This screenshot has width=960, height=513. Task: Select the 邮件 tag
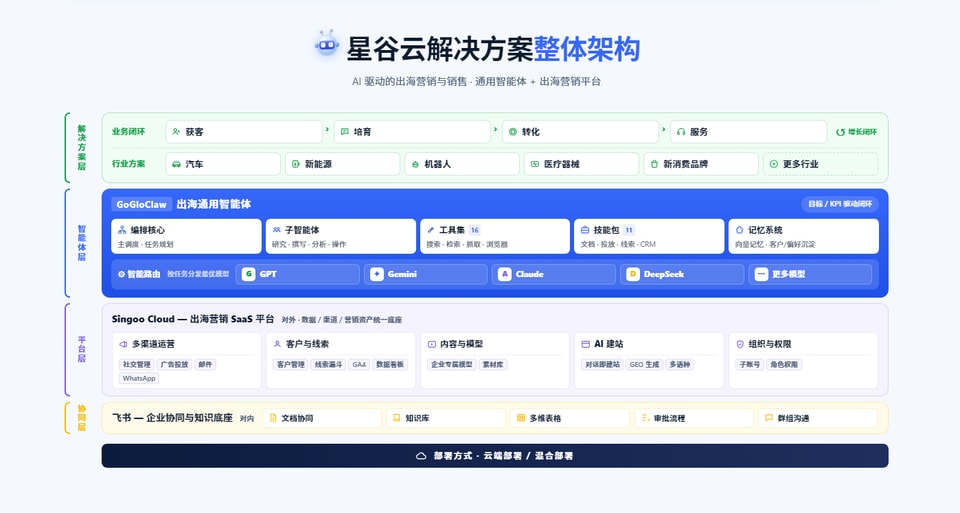tap(205, 364)
